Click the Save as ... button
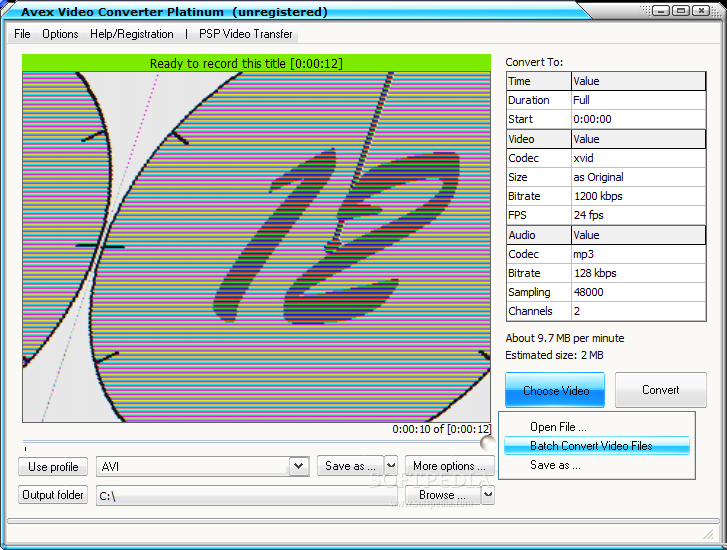 [351, 466]
